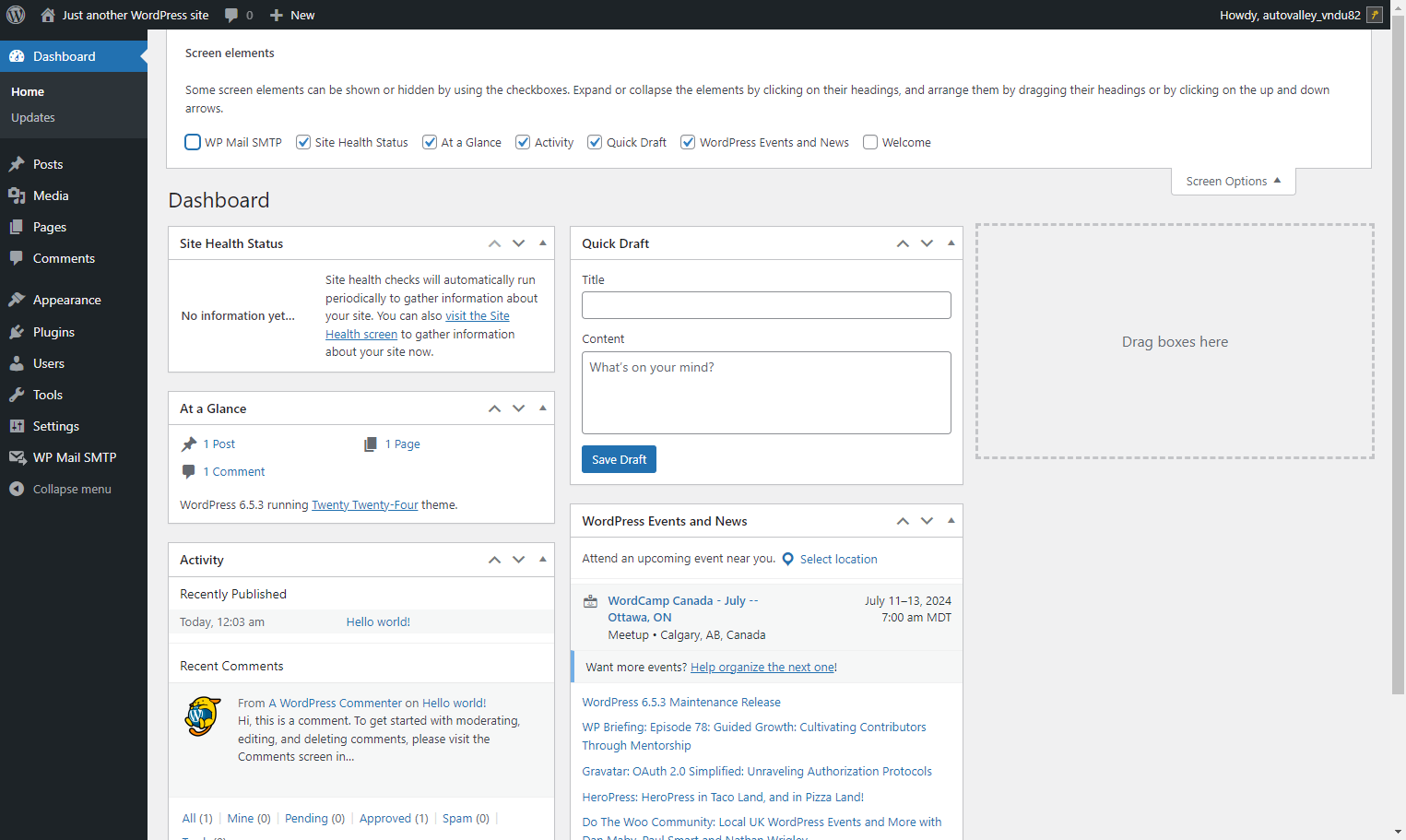The image size is (1406, 840).
Task: Click the Select location link
Action: tap(839, 560)
